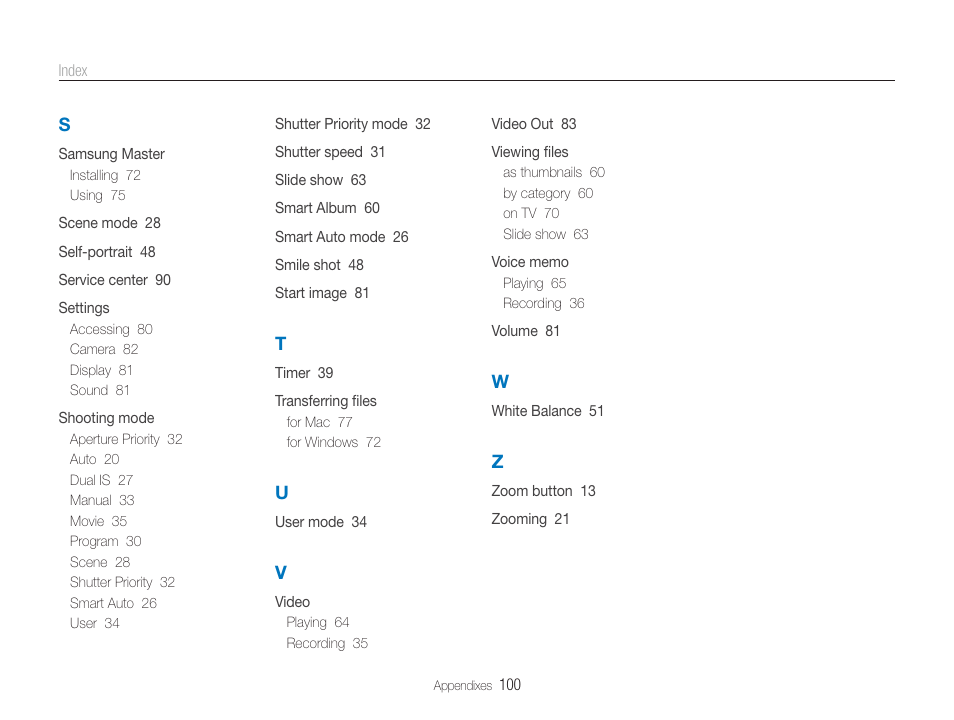954x720 pixels.
Task: Open the Scene mode 28 index entry
Action: pos(110,223)
